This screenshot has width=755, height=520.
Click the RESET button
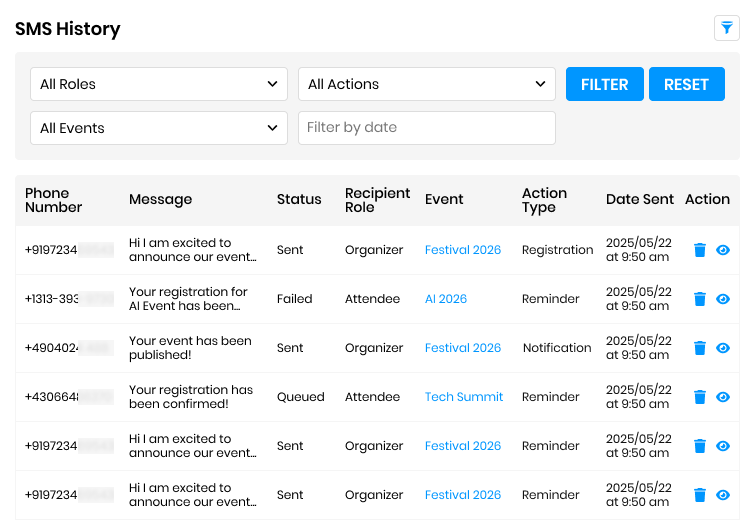[687, 84]
